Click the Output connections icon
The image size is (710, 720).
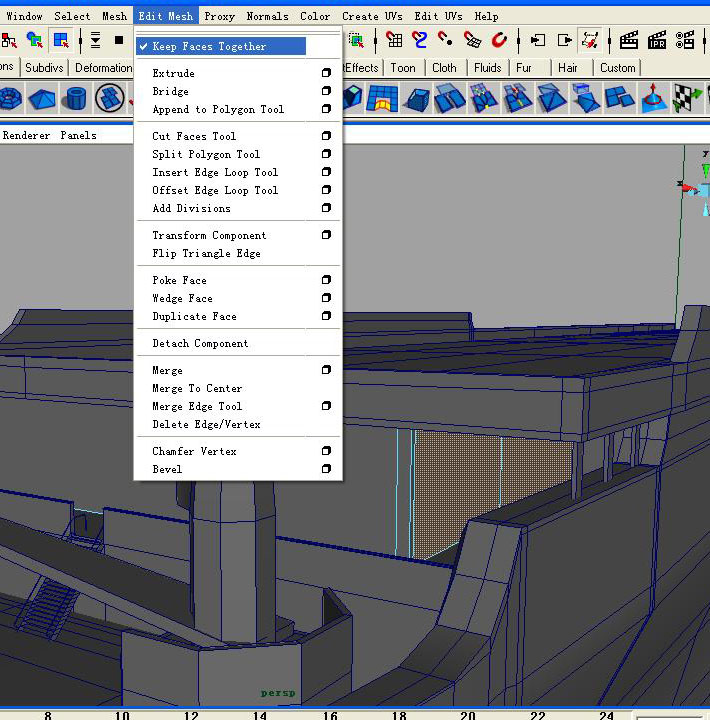[564, 40]
